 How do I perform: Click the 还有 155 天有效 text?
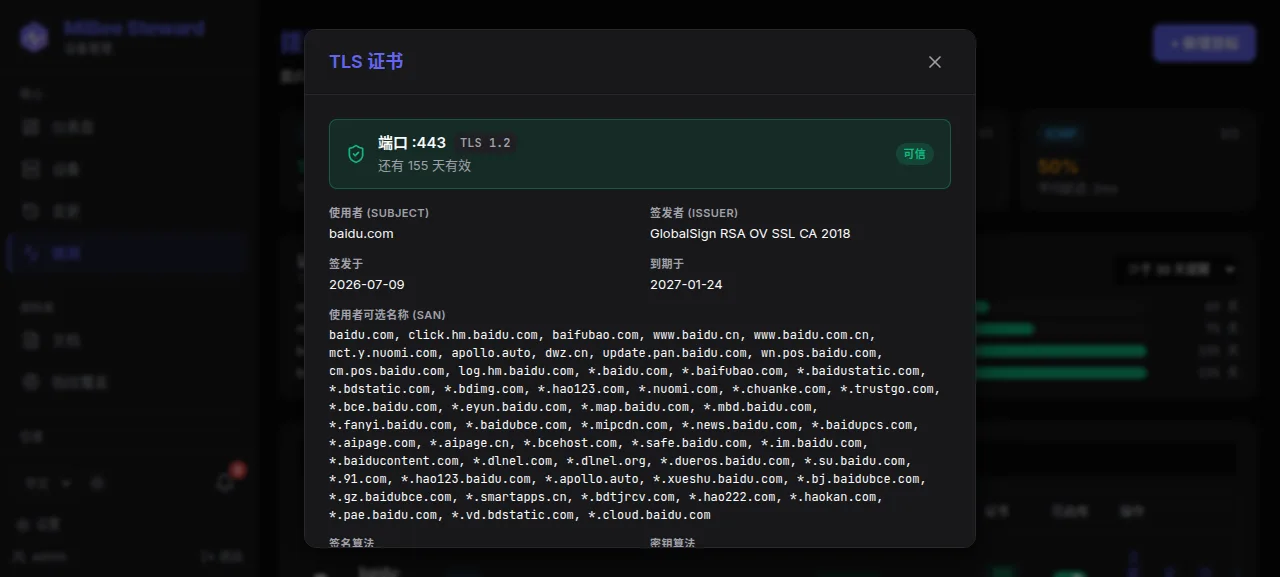click(424, 166)
